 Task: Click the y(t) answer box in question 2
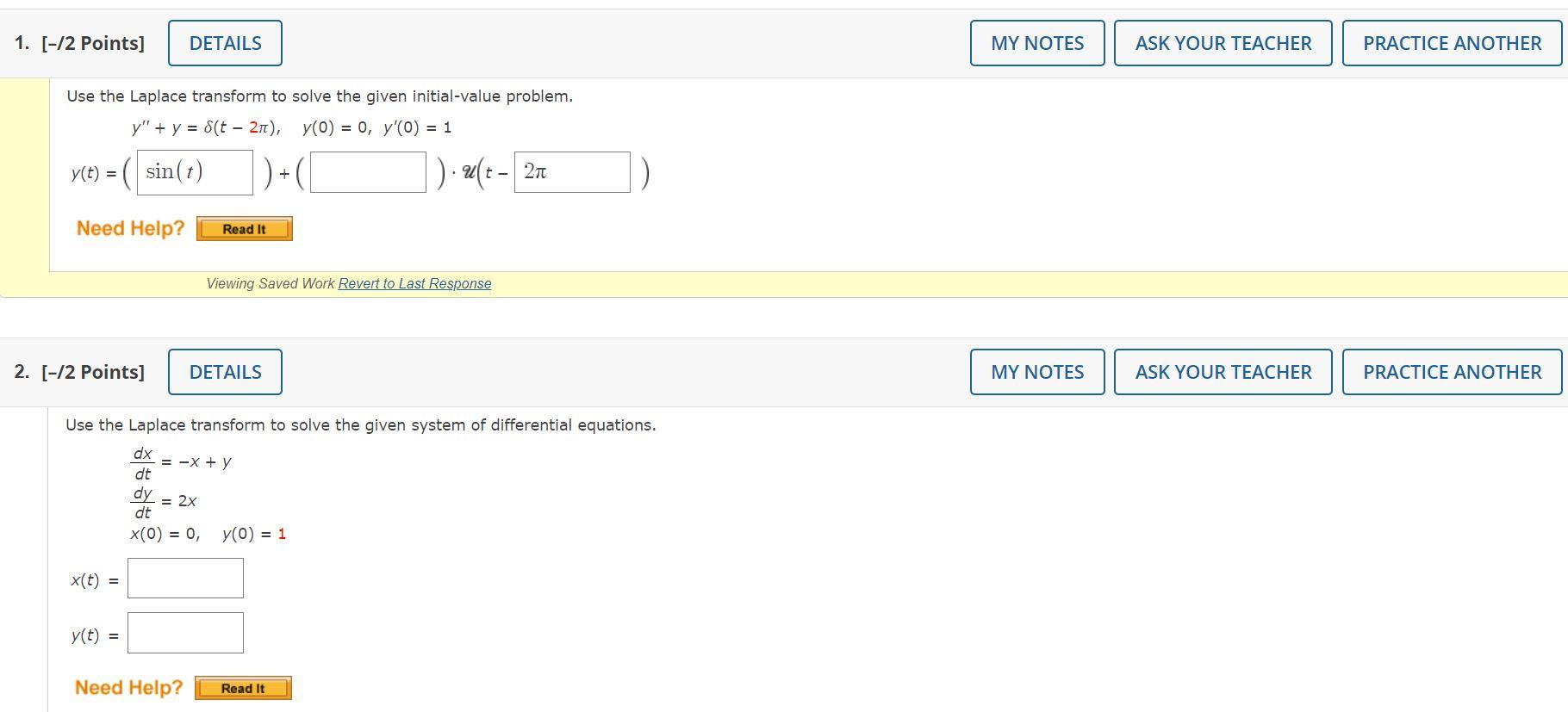click(x=185, y=633)
